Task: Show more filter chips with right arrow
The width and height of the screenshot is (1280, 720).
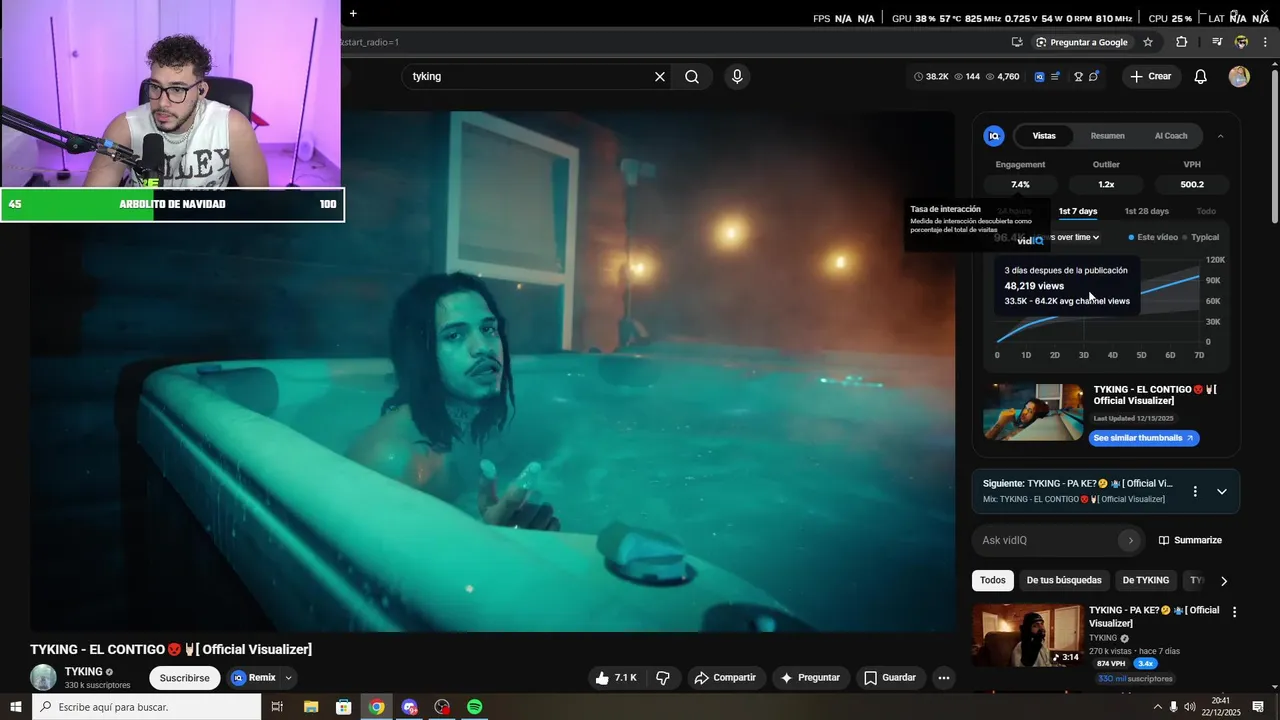Action: pos(1223,581)
